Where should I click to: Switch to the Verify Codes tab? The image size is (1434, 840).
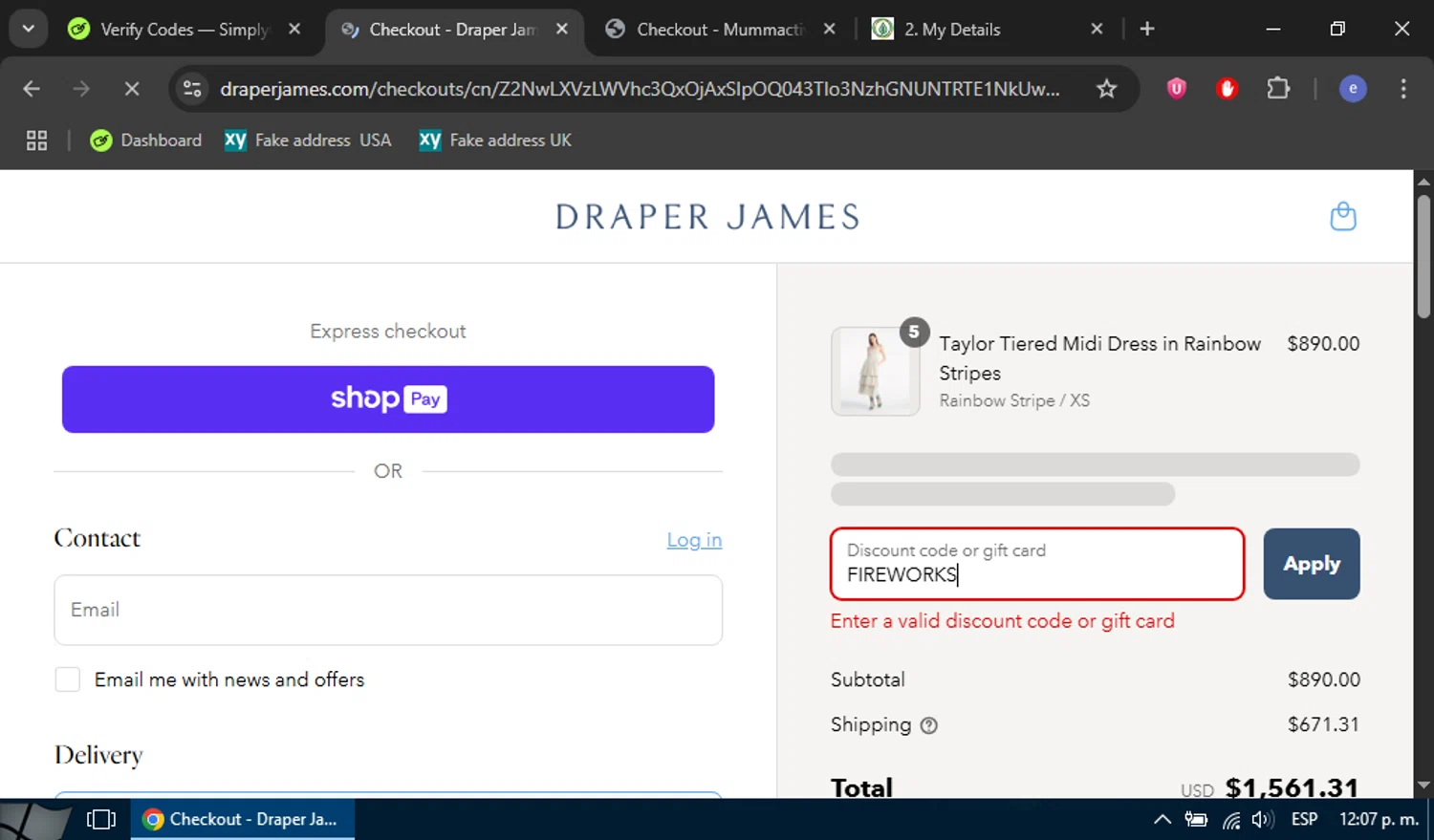[x=184, y=29]
